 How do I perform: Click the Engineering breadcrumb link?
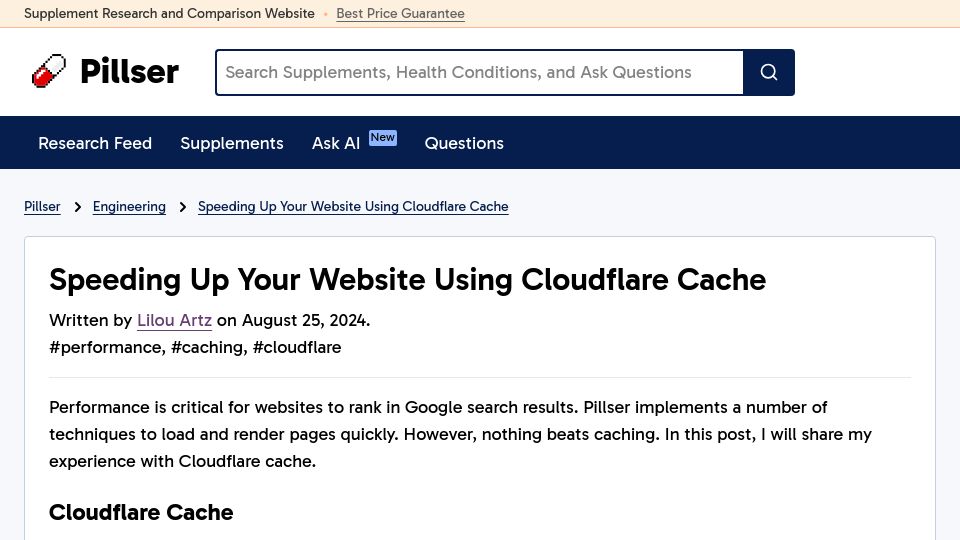[x=129, y=206]
